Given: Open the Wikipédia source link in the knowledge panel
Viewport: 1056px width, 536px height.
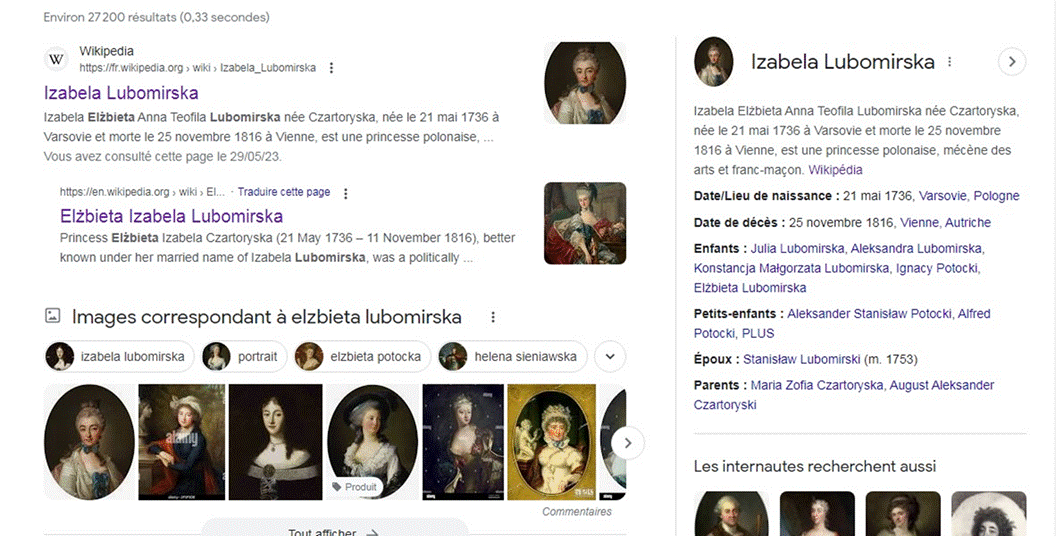Looking at the screenshot, I should (x=835, y=170).
